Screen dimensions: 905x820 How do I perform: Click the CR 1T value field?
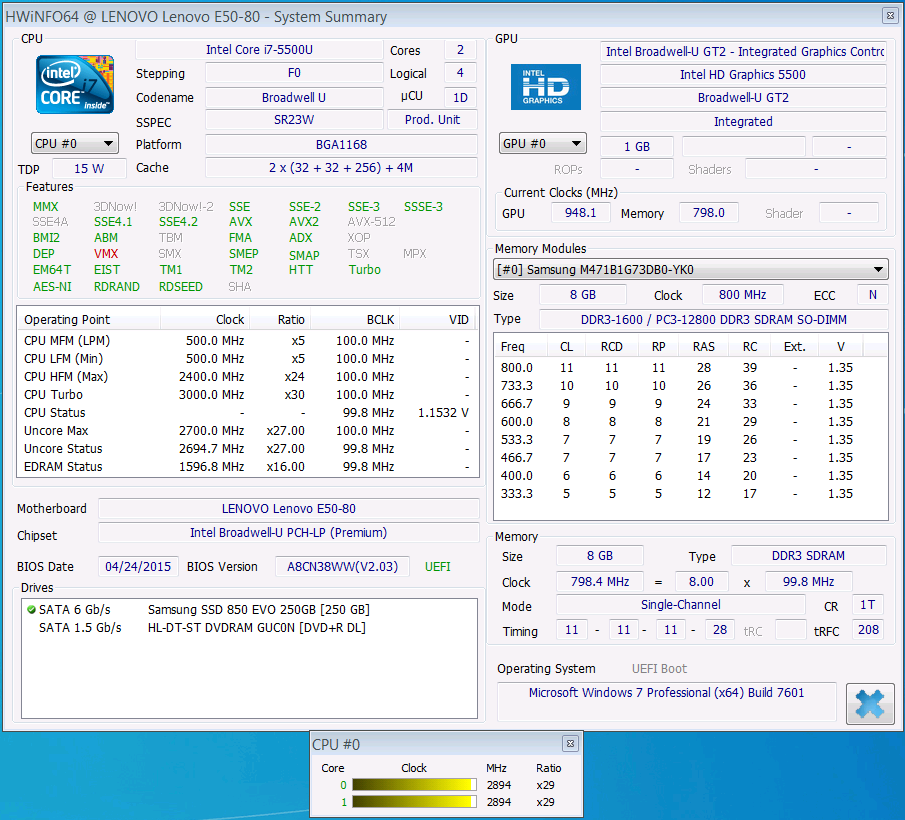(x=868, y=605)
